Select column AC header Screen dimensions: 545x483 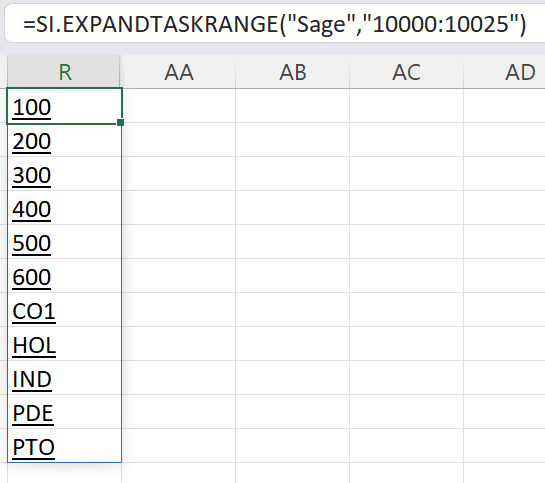click(406, 72)
